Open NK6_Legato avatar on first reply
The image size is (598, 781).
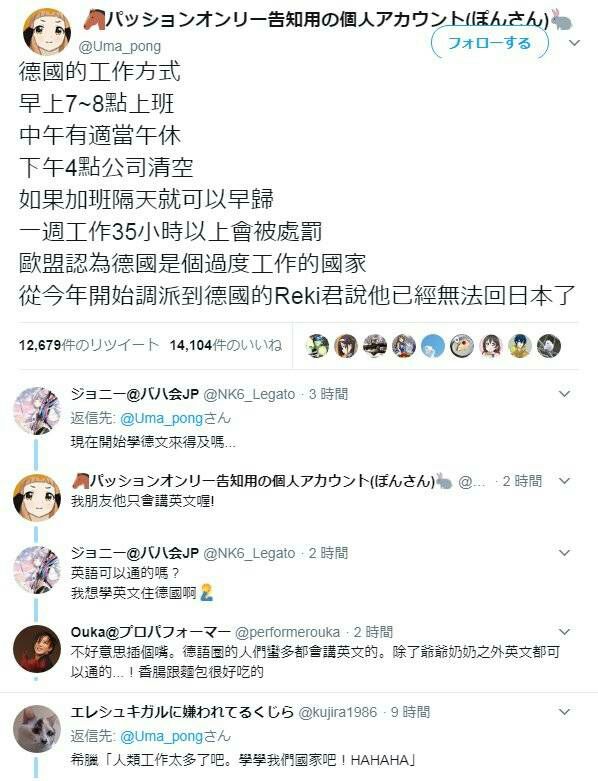(36, 411)
